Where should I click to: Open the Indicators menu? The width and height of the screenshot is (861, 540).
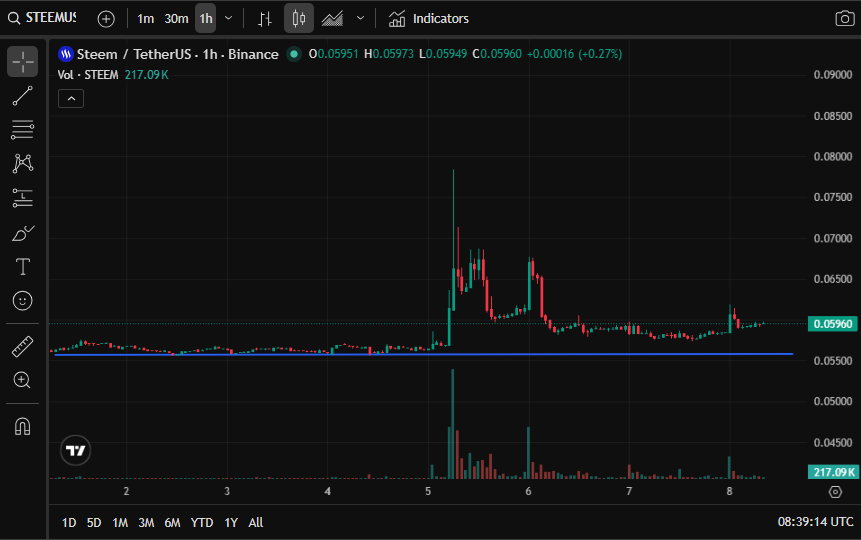coord(429,19)
